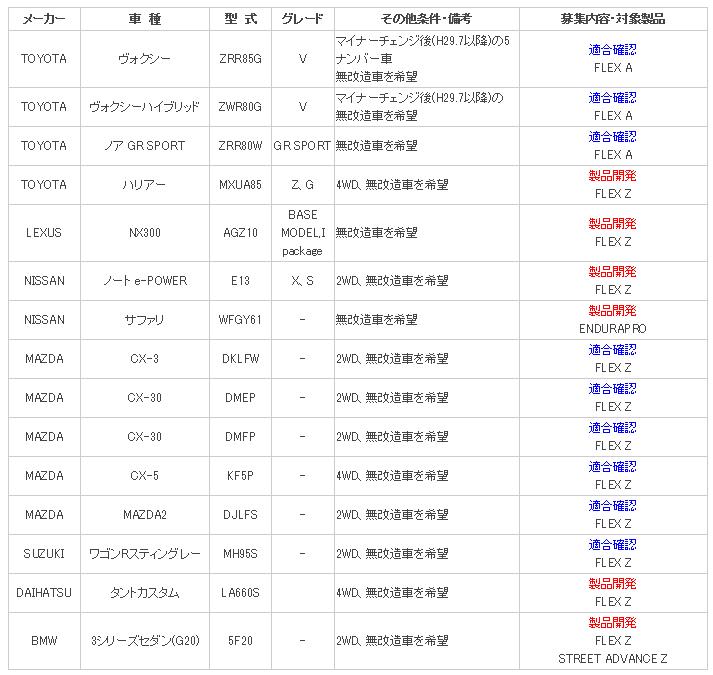Click the その他条件・備考 column header
Image resolution: width=713 pixels, height=675 pixels.
click(x=427, y=19)
